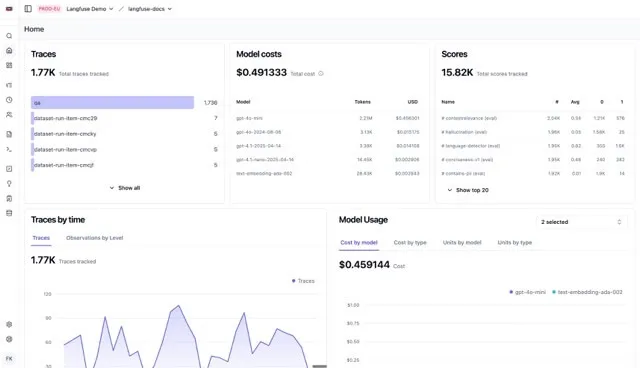The image size is (640, 368).
Task: Toggle the sidebar panel icon
Action: tap(28, 9)
